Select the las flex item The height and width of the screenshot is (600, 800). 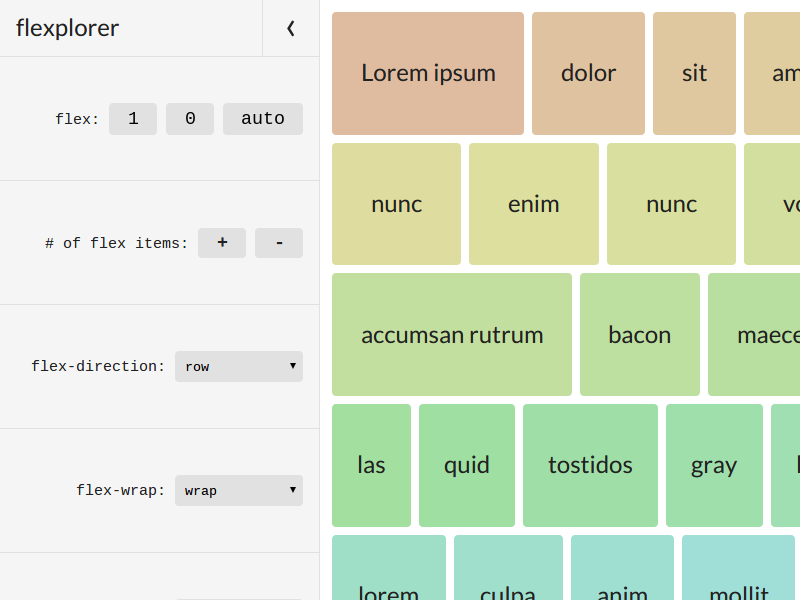[371, 465]
